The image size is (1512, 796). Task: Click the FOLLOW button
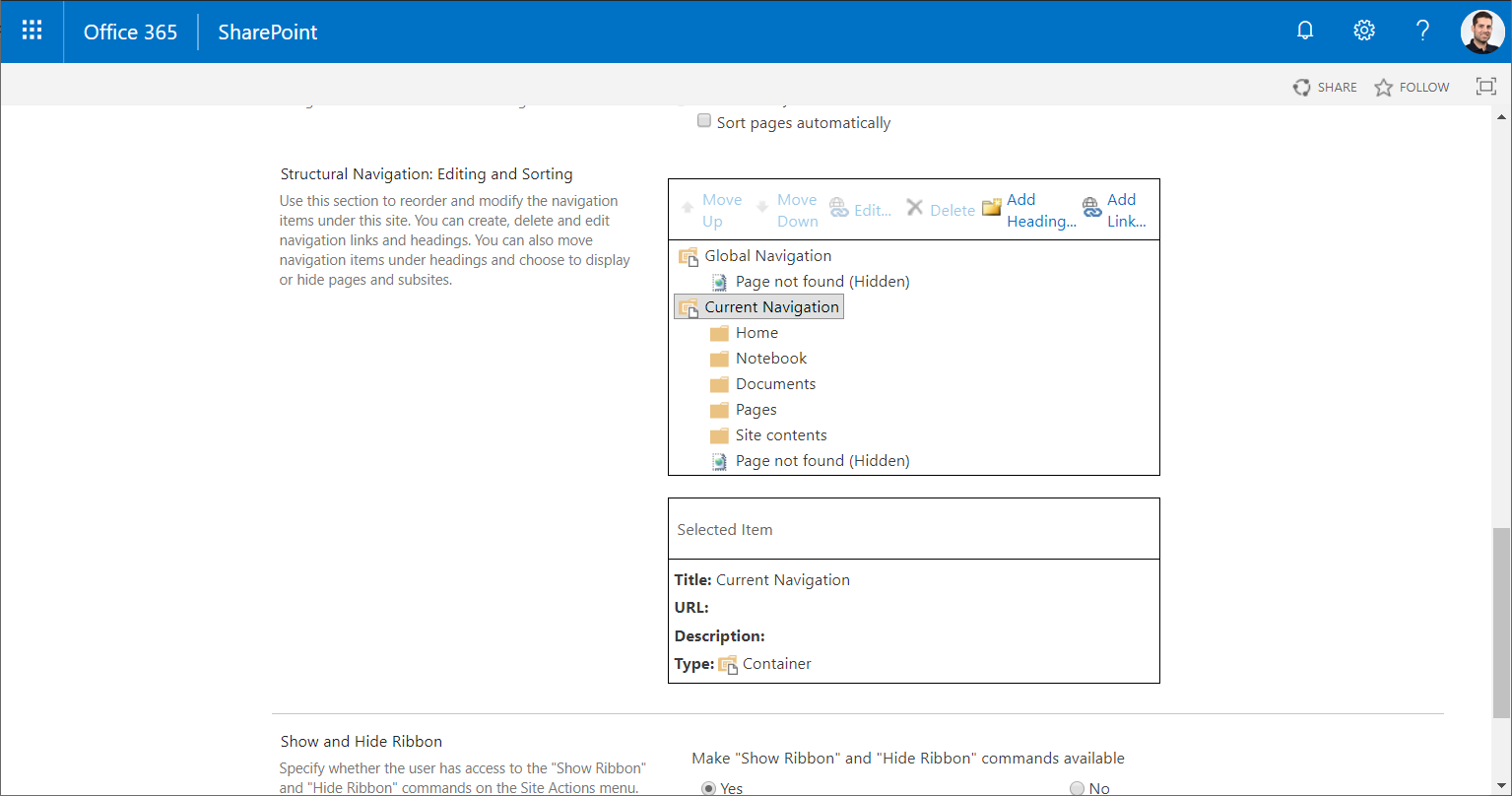click(x=1412, y=87)
